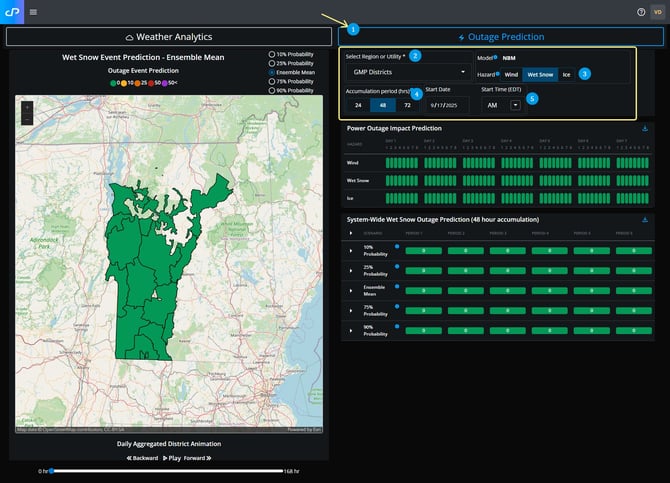Open the hamburger menu icon
This screenshot has width=670, height=483.
point(33,12)
